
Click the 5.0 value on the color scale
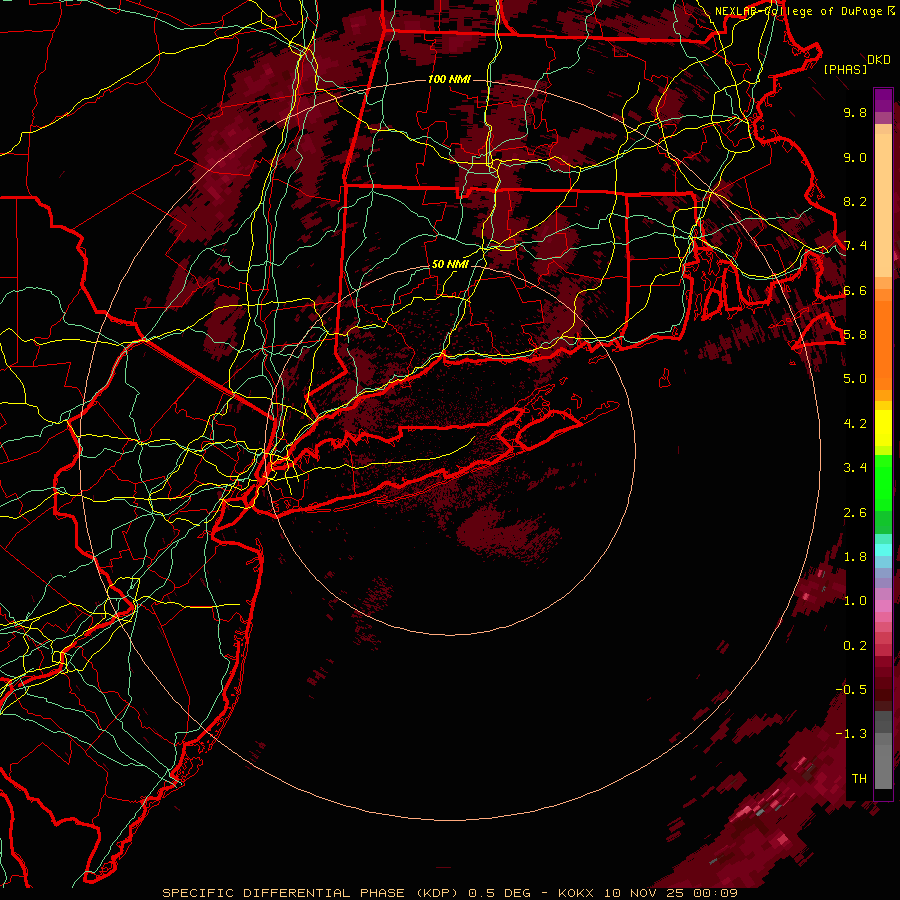point(855,379)
